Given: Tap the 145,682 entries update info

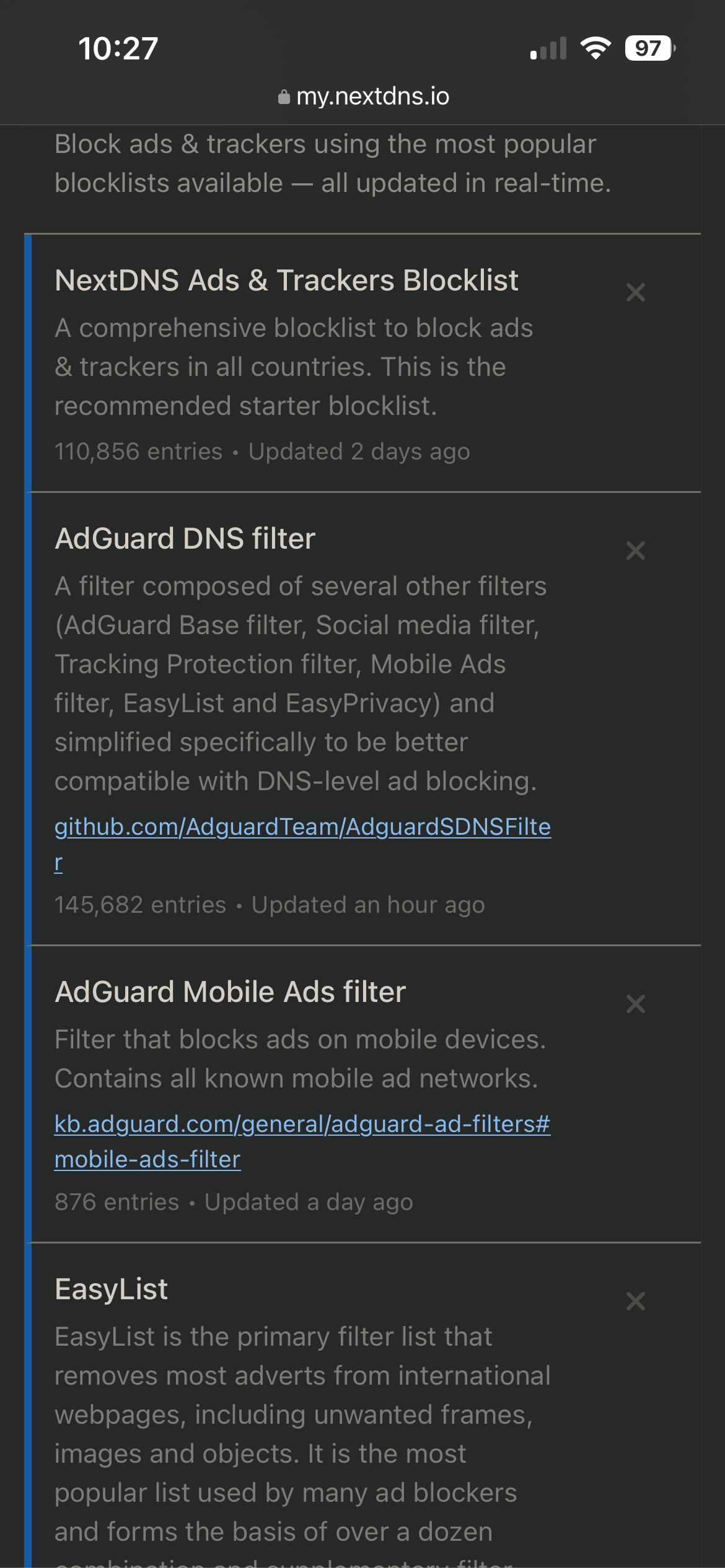Looking at the screenshot, I should pyautogui.click(x=270, y=905).
